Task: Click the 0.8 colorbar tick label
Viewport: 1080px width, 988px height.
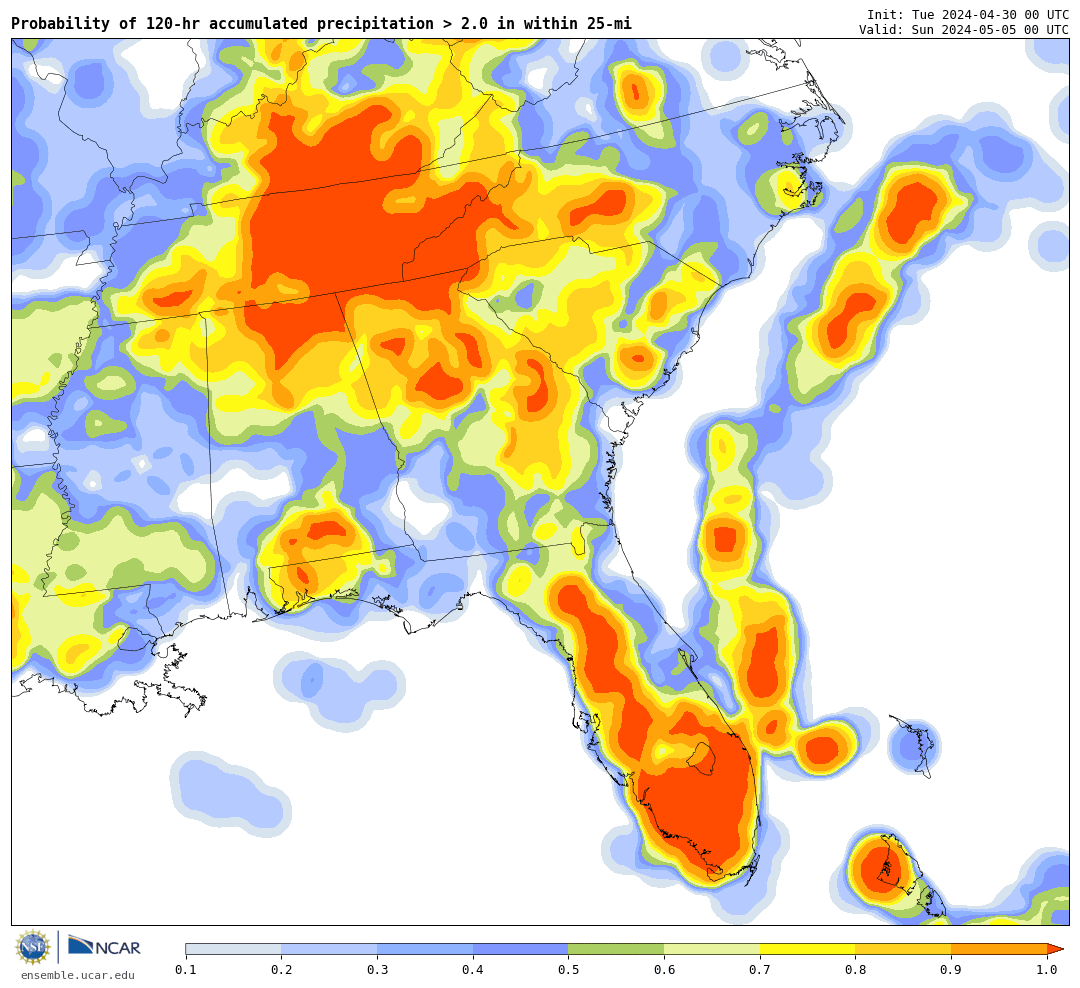Action: coord(855,969)
